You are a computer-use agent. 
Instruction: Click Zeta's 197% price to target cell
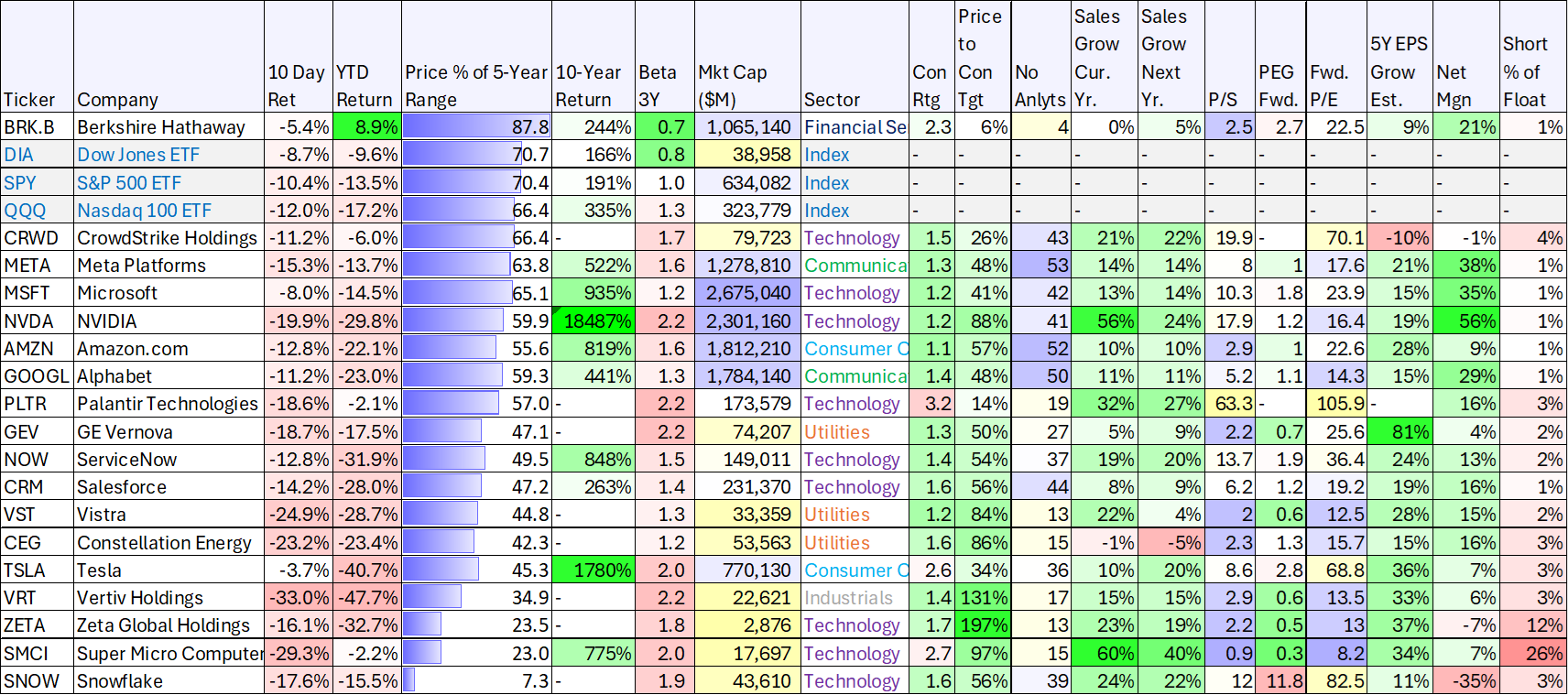tap(984, 624)
